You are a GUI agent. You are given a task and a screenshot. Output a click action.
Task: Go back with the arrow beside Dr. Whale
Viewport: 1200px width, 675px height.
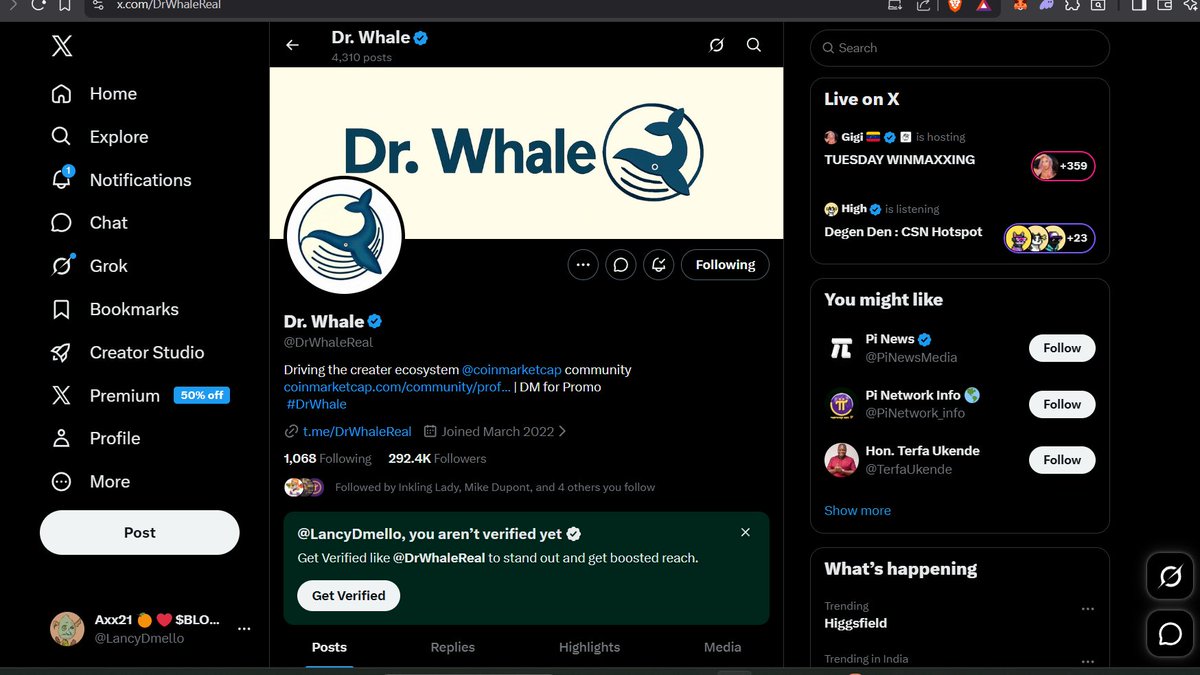pyautogui.click(x=292, y=45)
